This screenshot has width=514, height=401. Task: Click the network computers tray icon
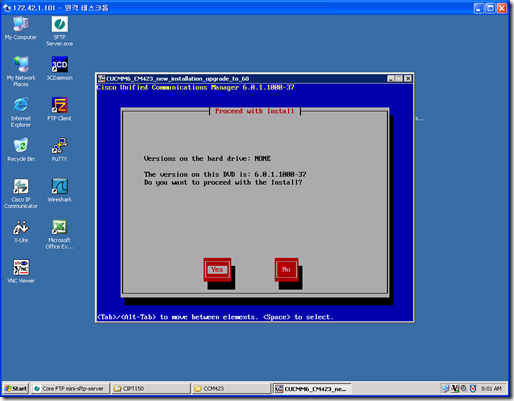(x=446, y=388)
